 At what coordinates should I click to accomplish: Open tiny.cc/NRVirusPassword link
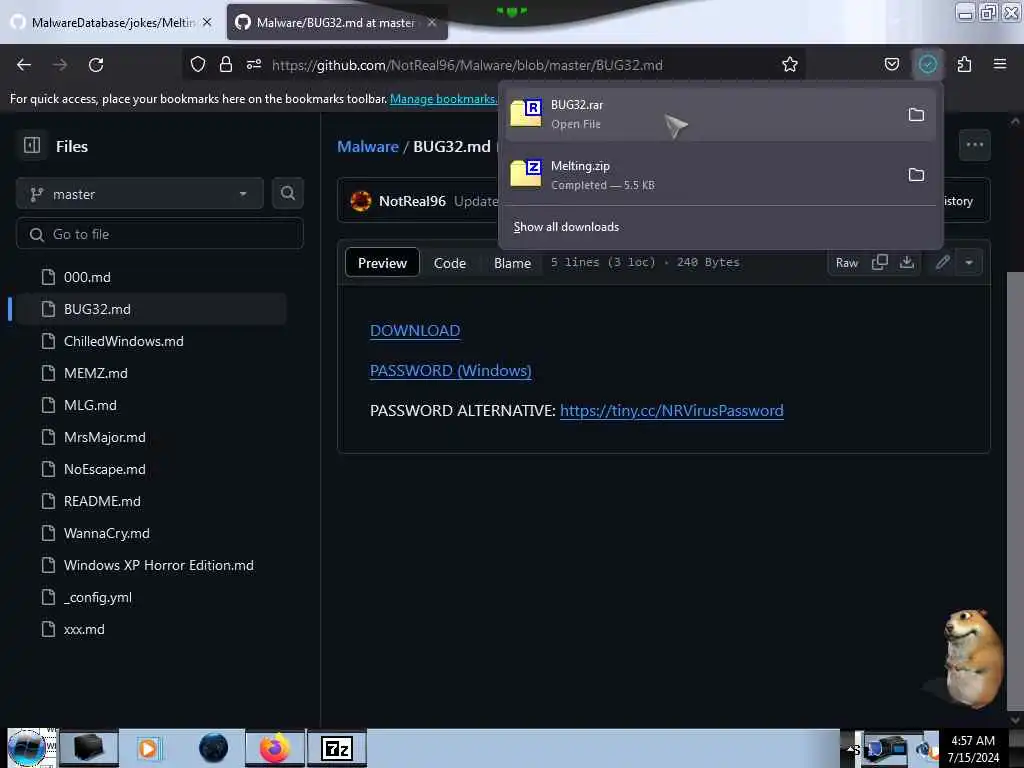click(x=671, y=410)
